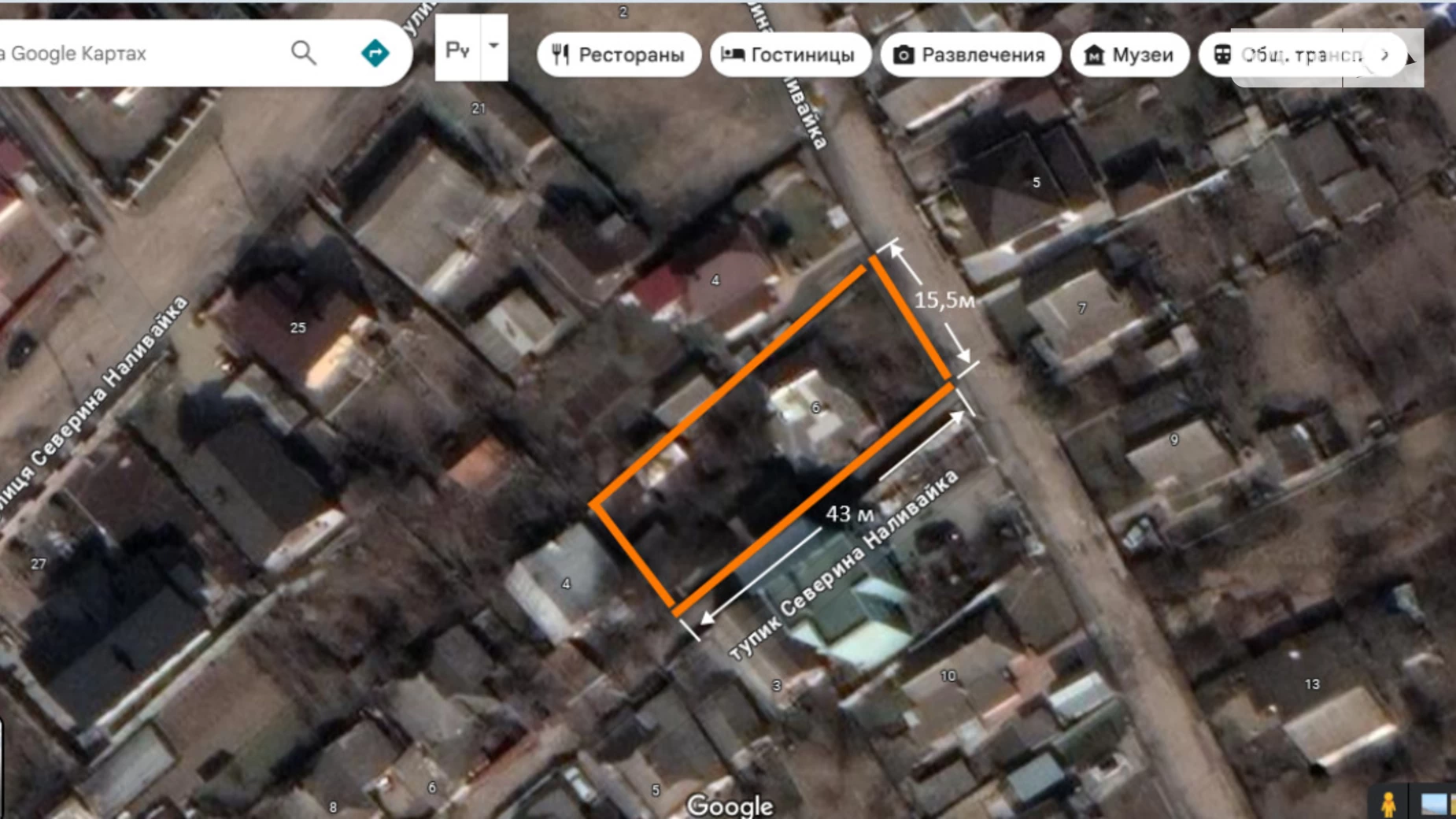Filter map by Гостиницы
This screenshot has height=819, width=1456.
[x=789, y=54]
